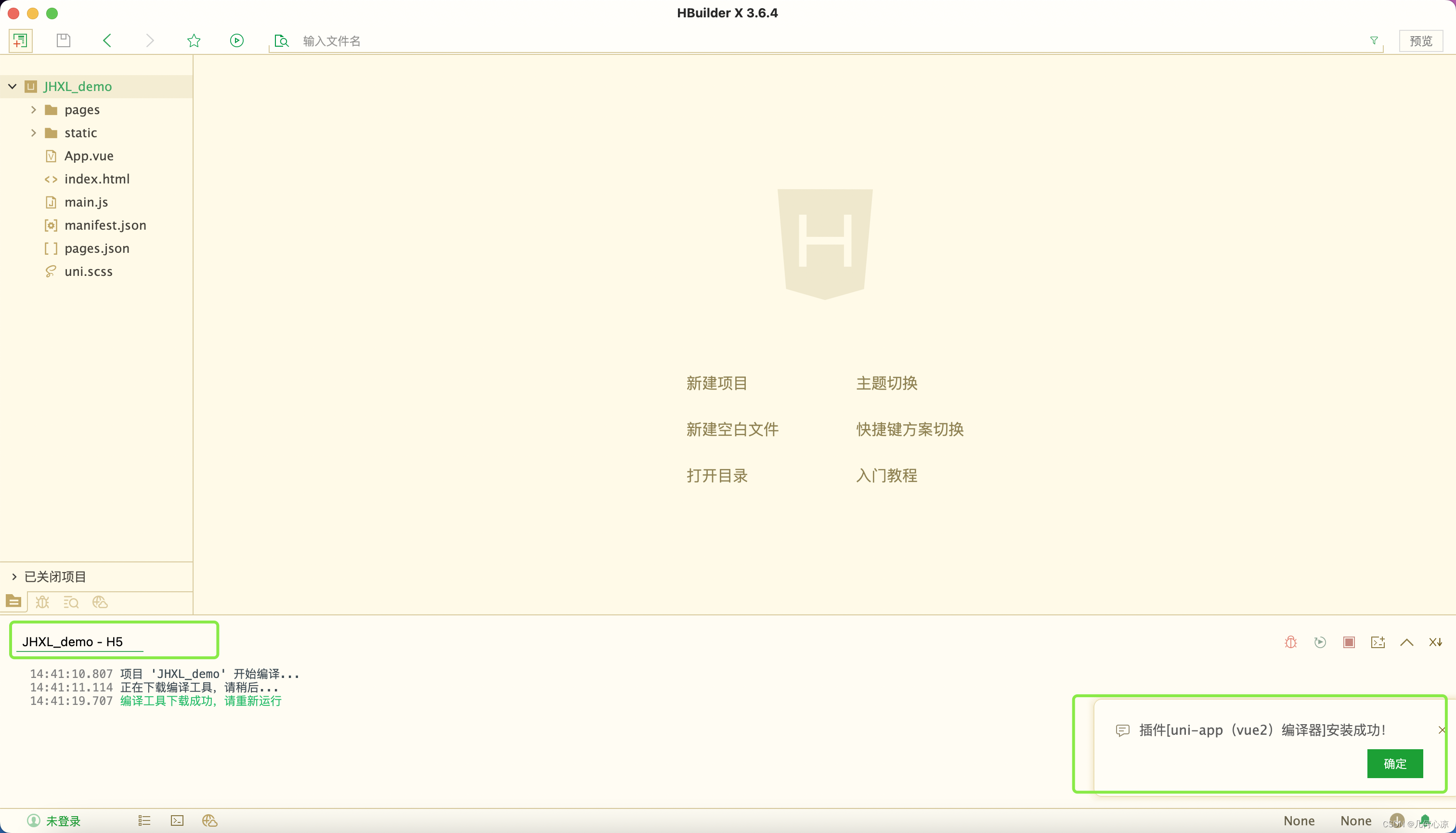
Task: Open pages.json file
Action: tap(97, 249)
